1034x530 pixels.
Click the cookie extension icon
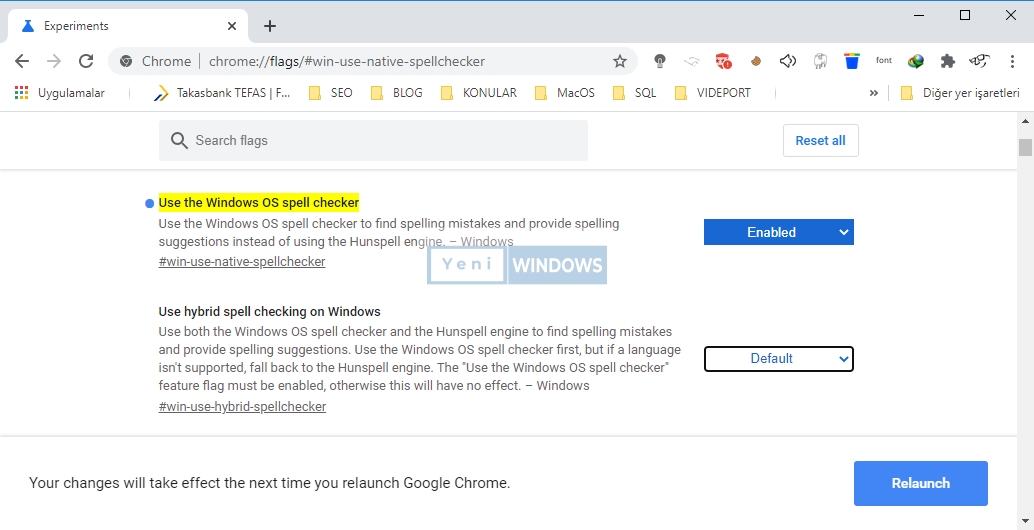[x=756, y=61]
